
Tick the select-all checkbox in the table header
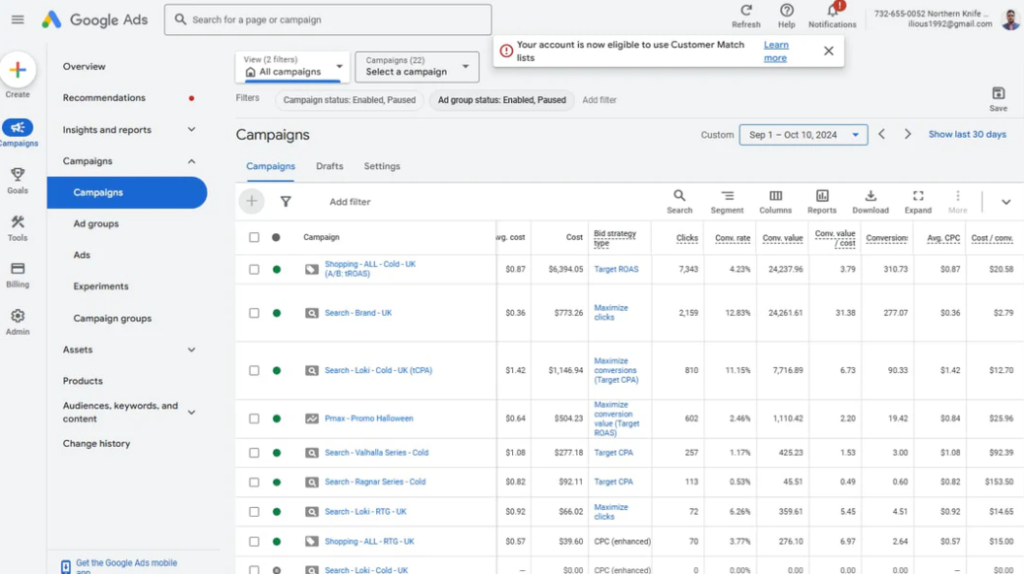click(254, 237)
